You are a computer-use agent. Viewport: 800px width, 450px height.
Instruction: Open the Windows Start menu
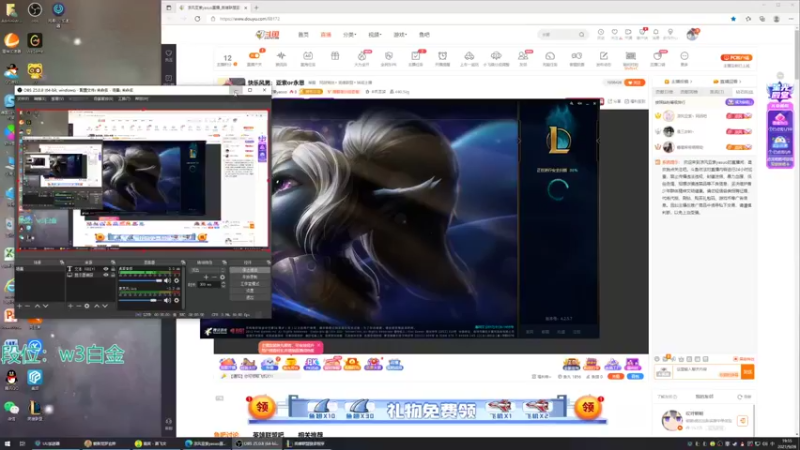coord(7,444)
